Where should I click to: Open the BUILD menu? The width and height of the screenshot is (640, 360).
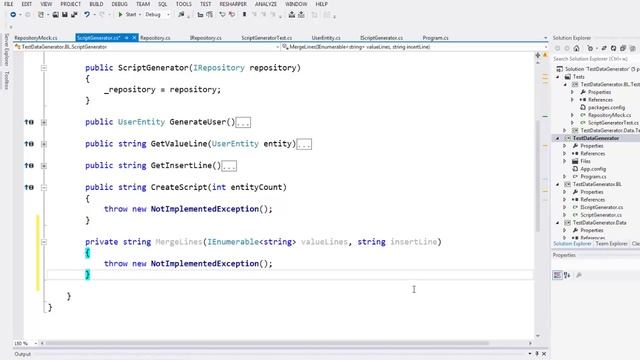coord(96,4)
